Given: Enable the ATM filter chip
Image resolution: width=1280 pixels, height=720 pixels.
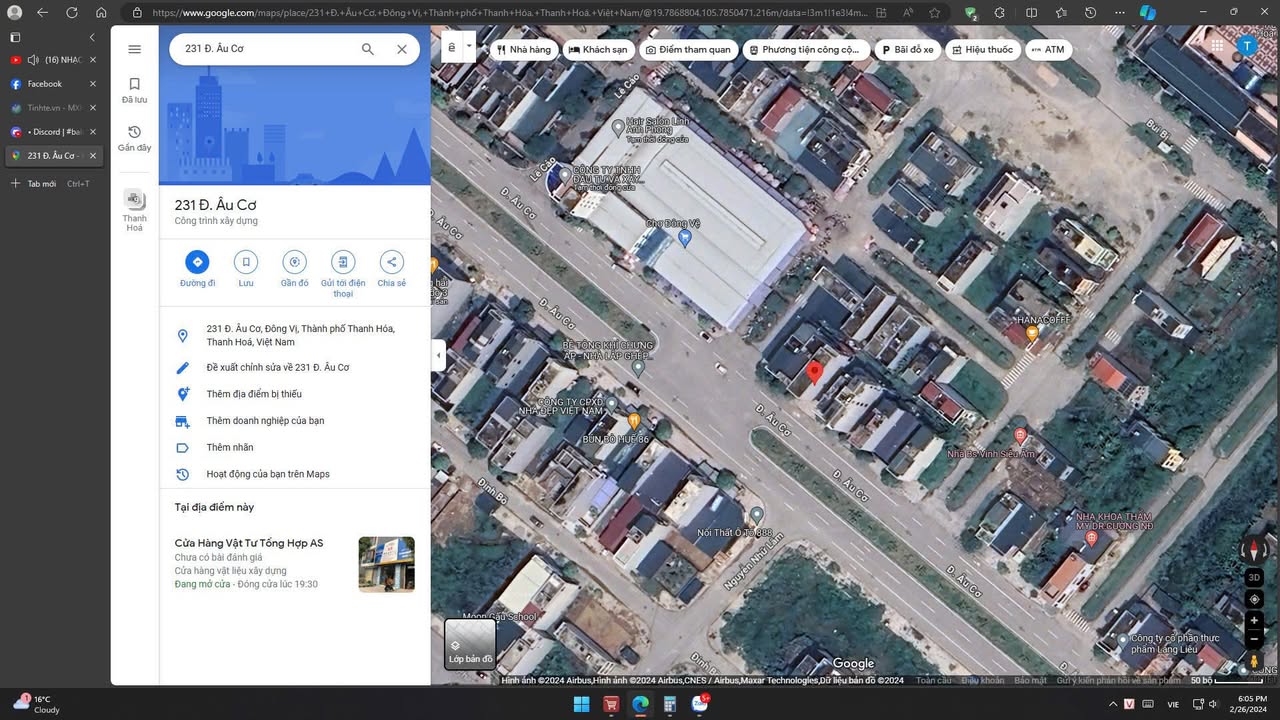Looking at the screenshot, I should point(1048,49).
